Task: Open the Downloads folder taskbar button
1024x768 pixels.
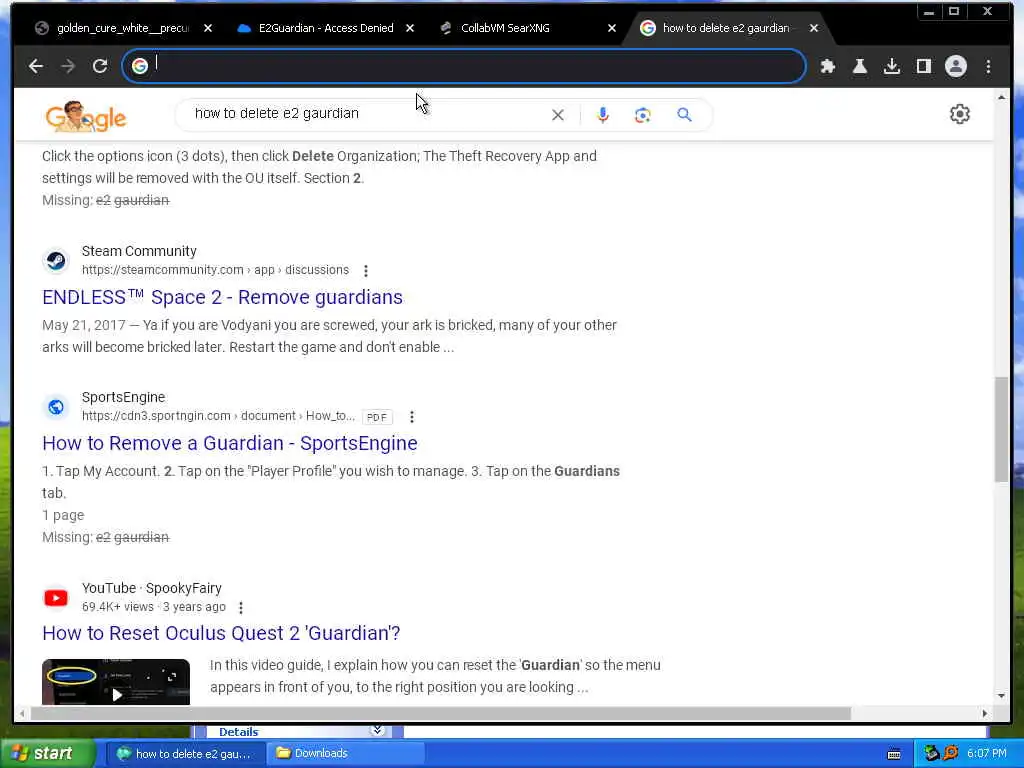Action: pos(345,754)
